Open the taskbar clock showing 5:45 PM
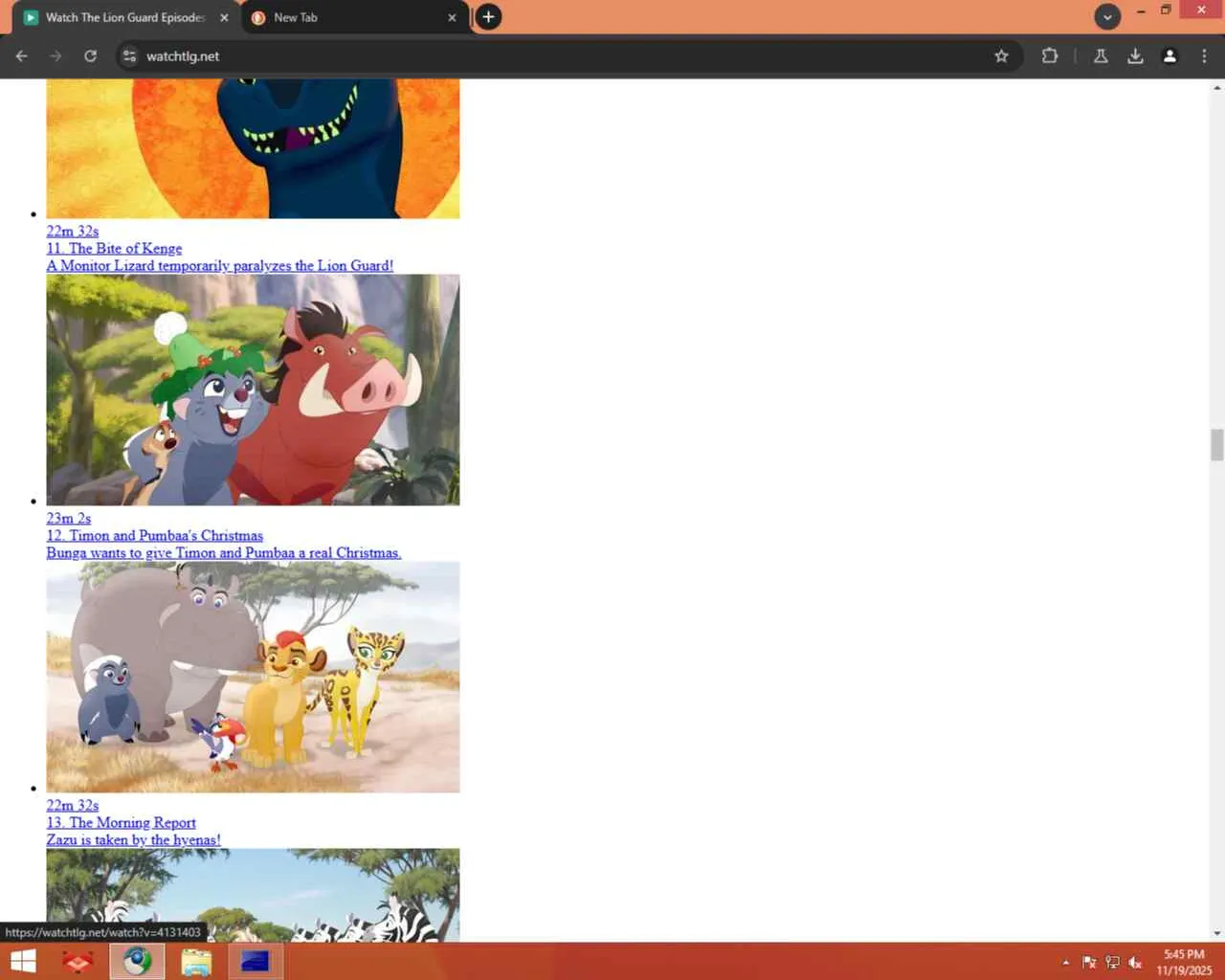This screenshot has height=980, width=1225. (x=1184, y=962)
